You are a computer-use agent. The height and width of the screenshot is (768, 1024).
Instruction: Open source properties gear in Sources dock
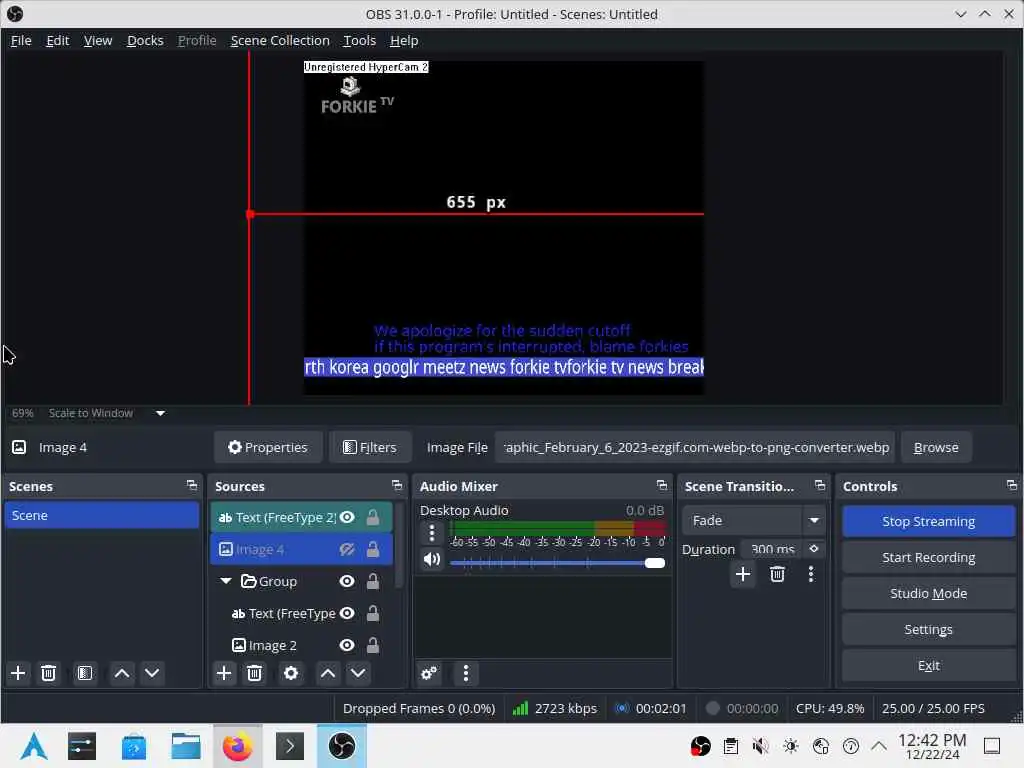pyautogui.click(x=291, y=673)
